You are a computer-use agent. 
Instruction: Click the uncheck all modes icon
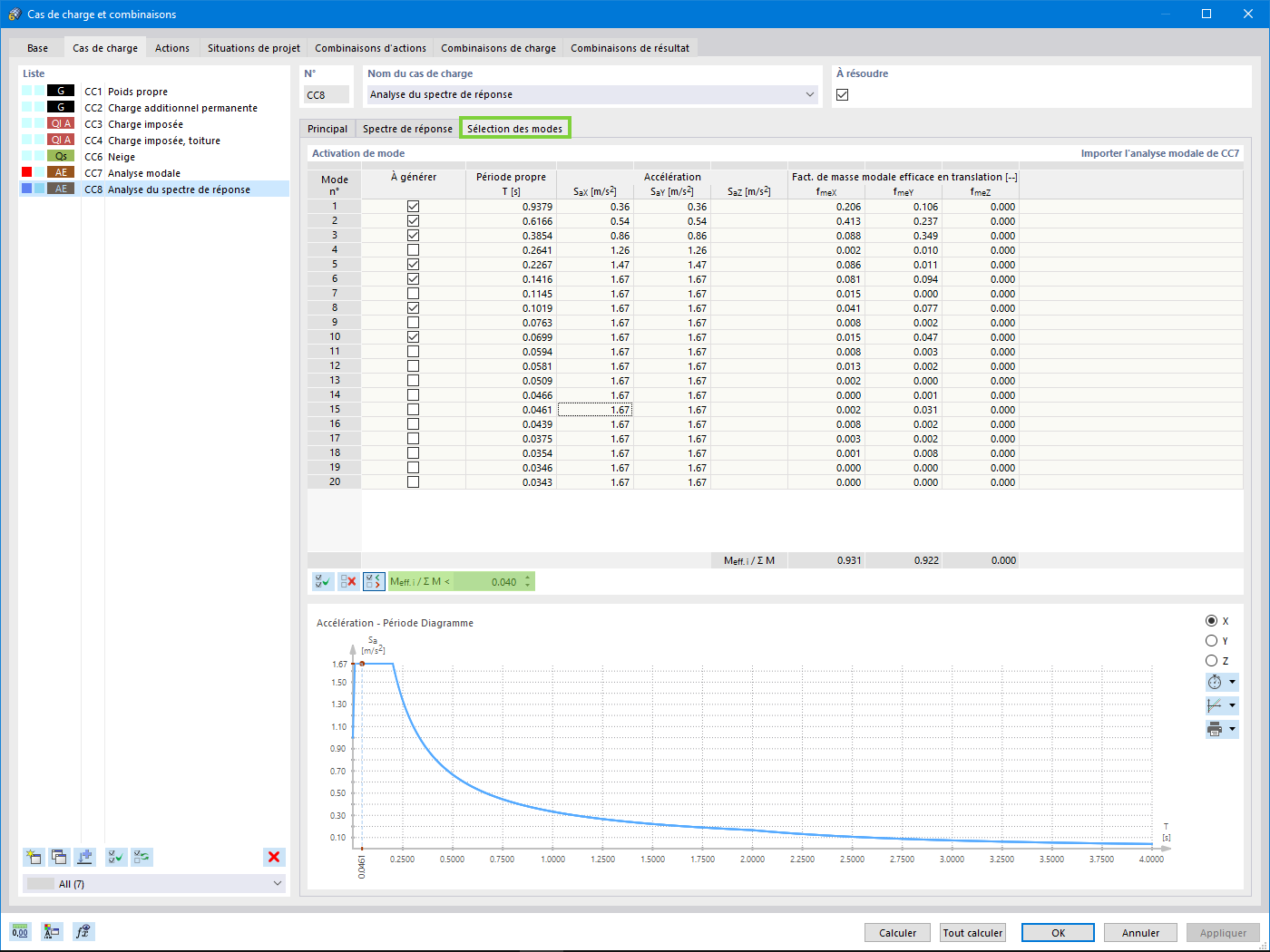348,582
